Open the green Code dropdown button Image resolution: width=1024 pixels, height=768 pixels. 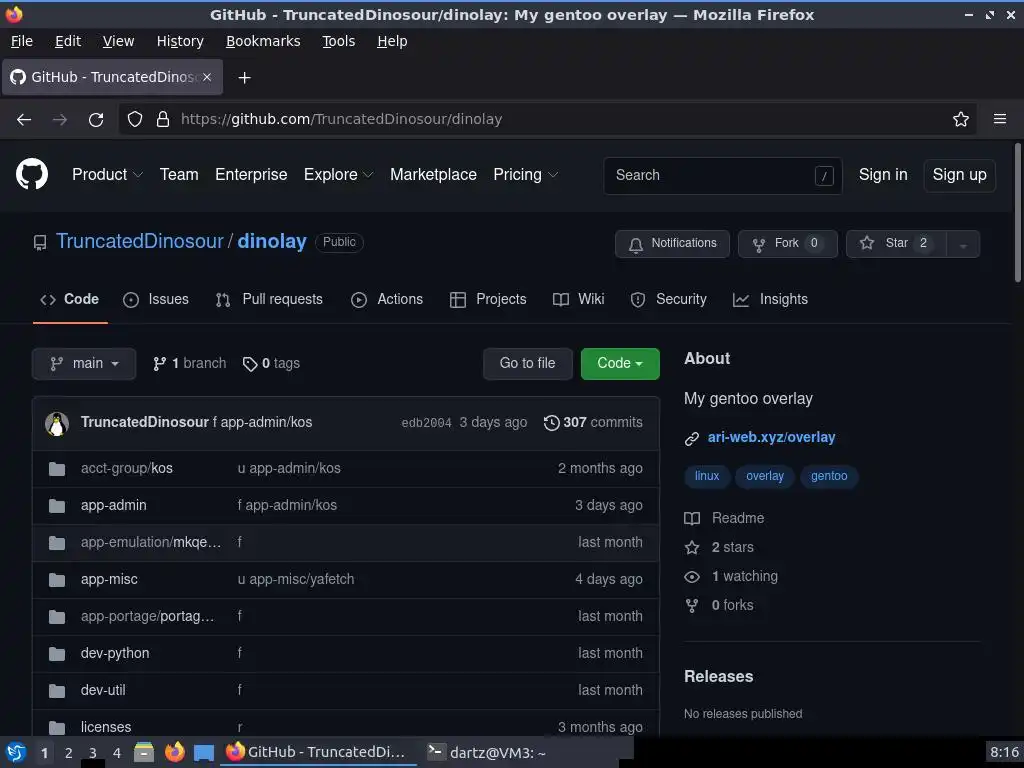click(620, 364)
